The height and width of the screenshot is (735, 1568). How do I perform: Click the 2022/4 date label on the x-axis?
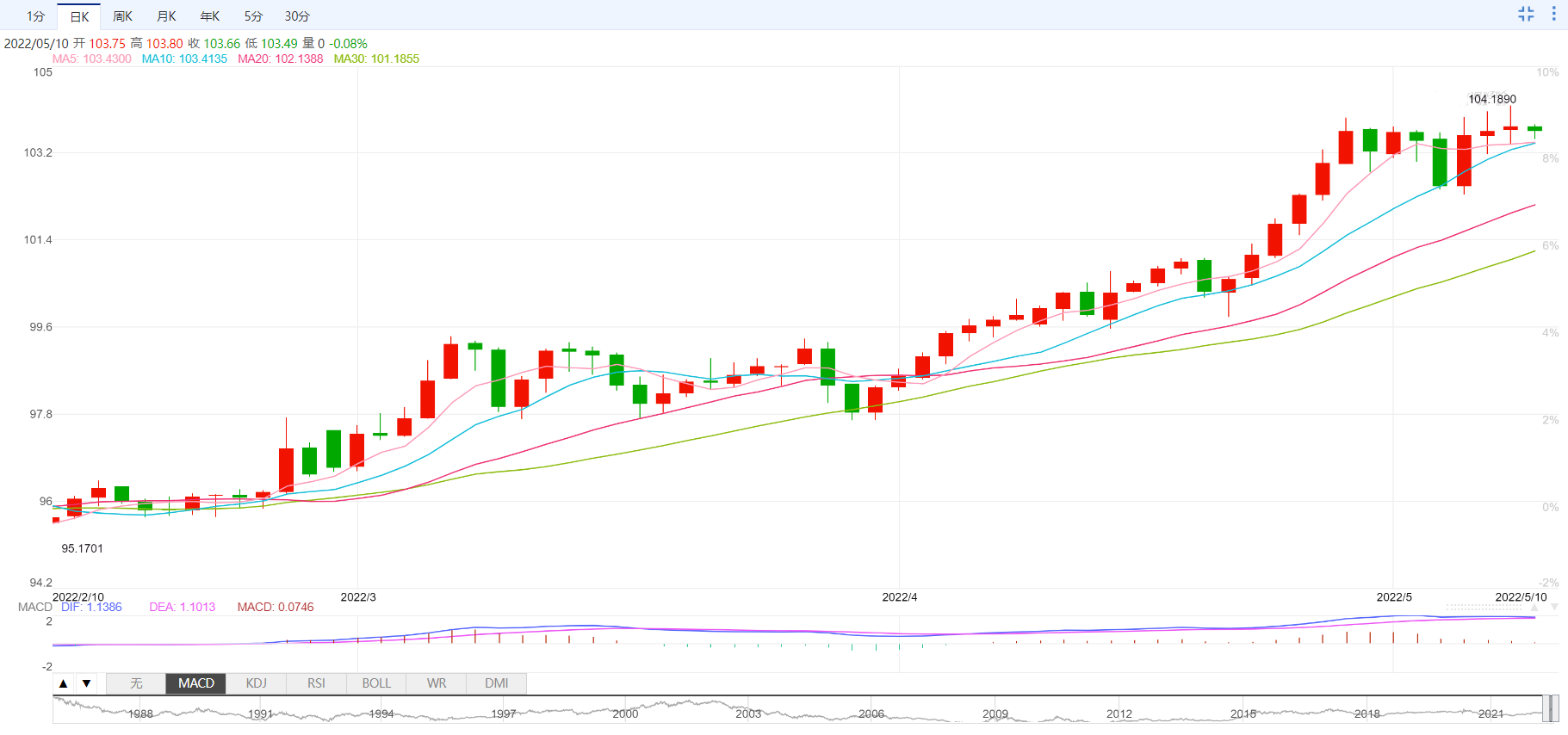[900, 597]
